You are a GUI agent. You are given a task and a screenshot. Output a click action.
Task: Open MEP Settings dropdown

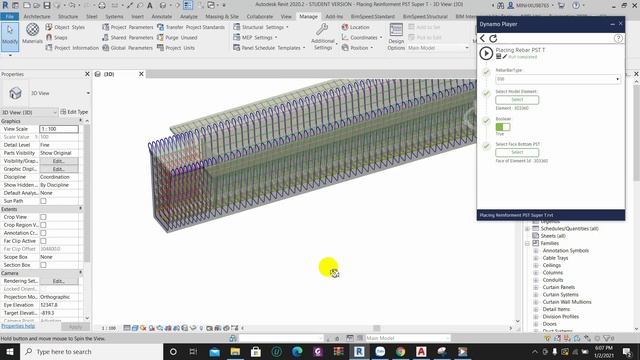coord(255,37)
